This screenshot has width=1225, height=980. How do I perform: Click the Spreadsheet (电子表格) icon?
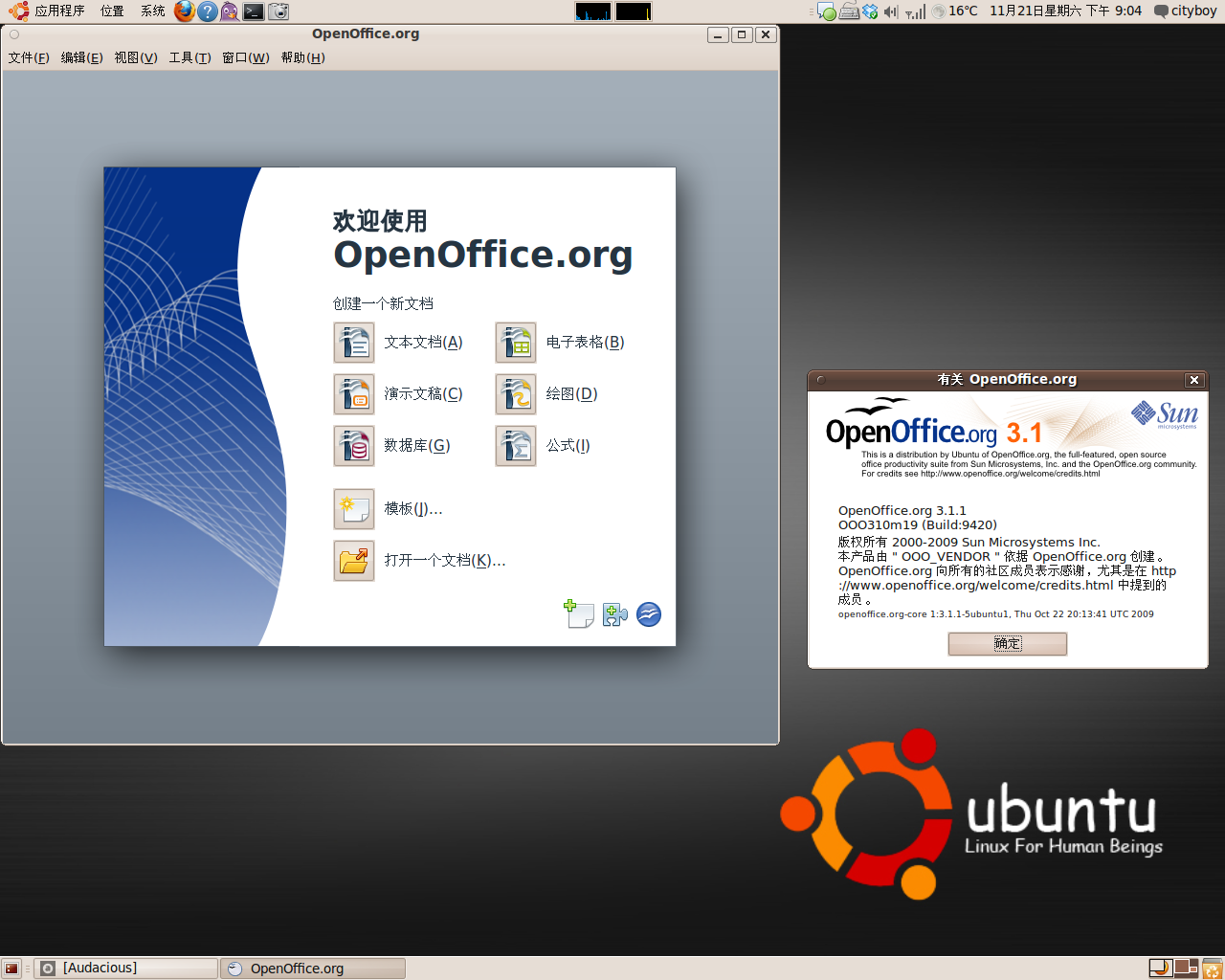click(x=516, y=343)
